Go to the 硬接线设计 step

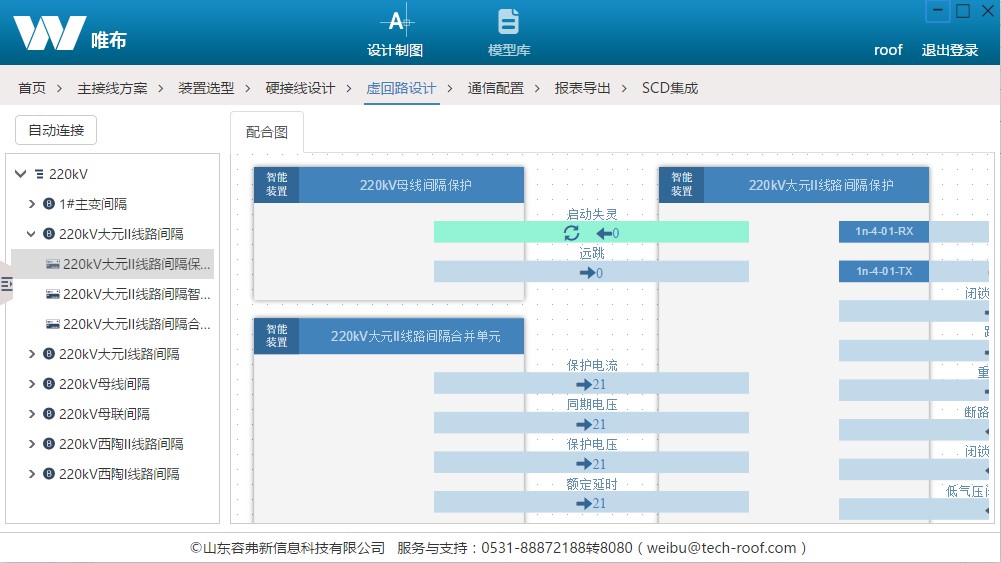tap(300, 88)
